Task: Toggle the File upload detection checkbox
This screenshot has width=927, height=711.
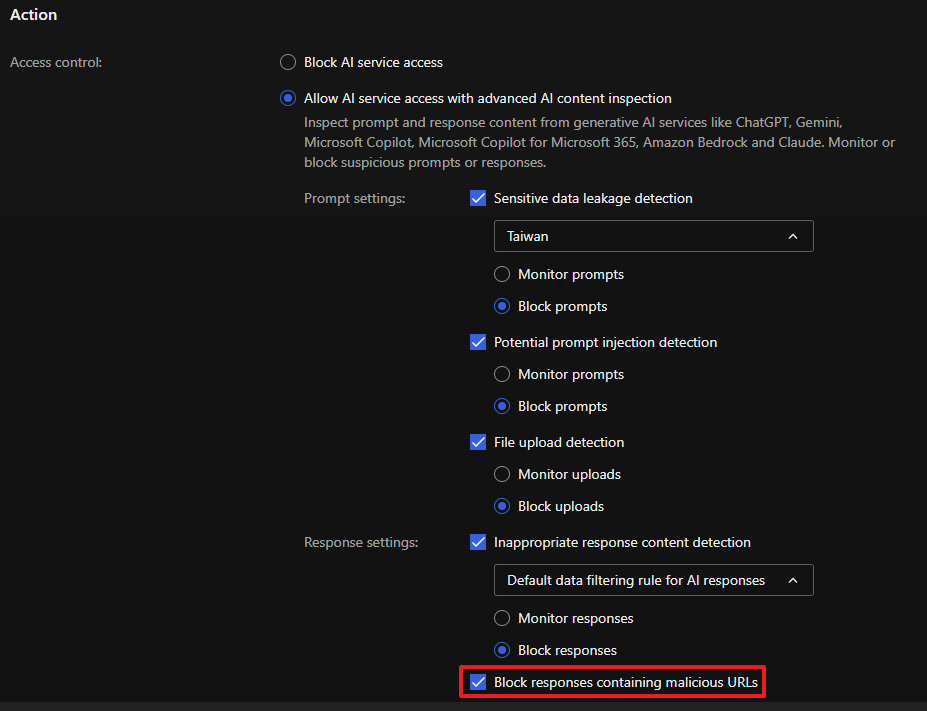Action: point(478,442)
